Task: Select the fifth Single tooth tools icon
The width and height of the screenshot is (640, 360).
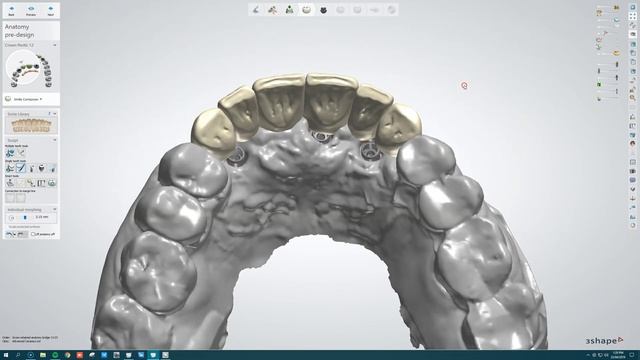Action: tap(53, 168)
